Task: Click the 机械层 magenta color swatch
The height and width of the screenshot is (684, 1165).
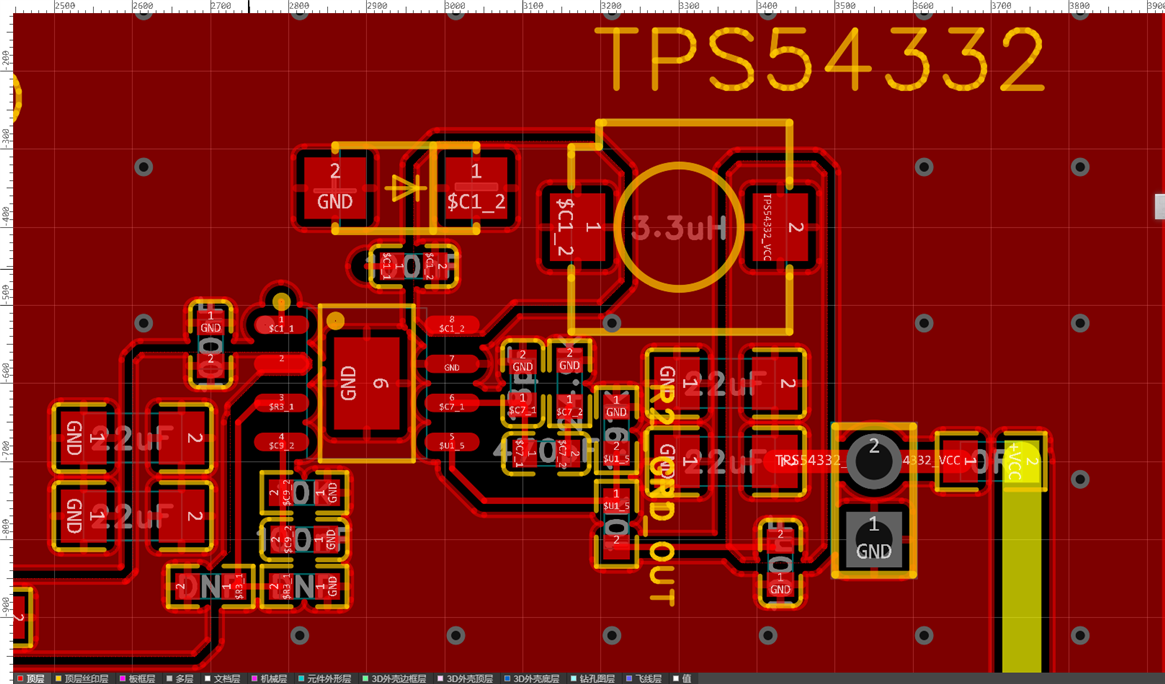Action: [254, 679]
